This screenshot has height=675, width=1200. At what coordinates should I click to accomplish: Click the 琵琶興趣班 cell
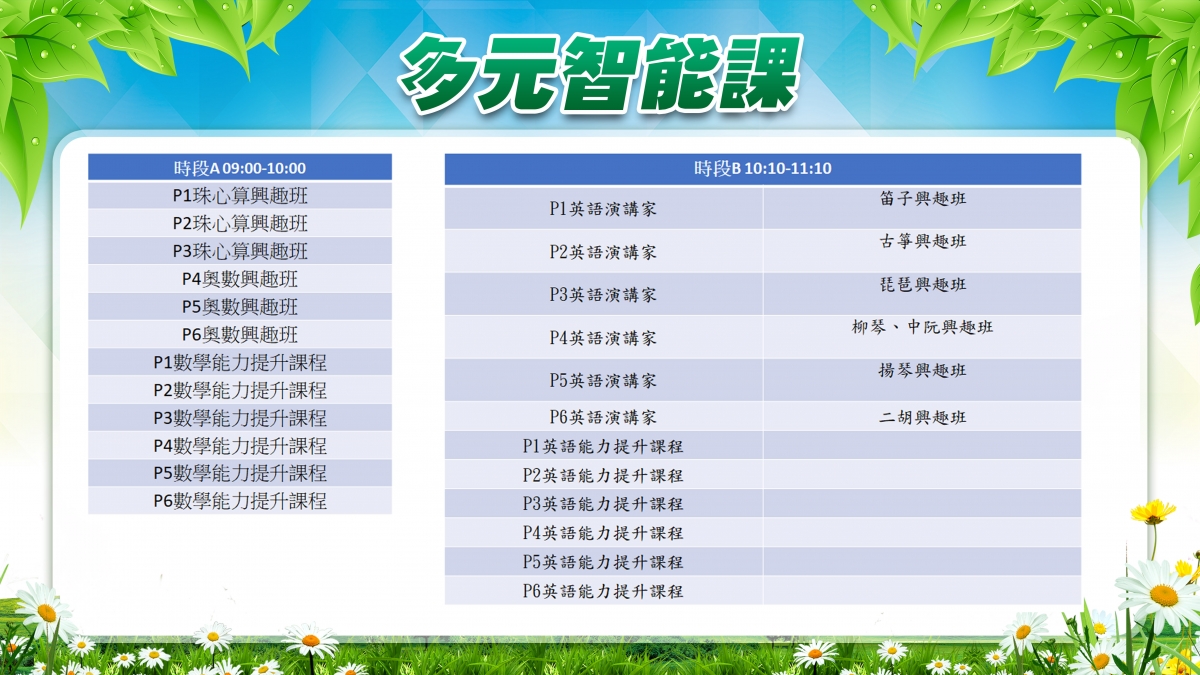pos(922,294)
